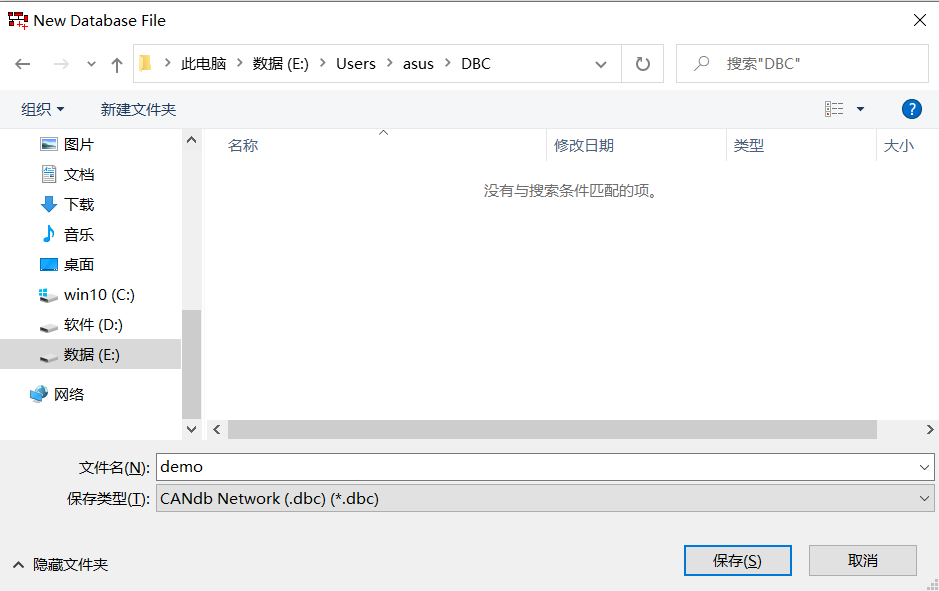Expand the file name history dropdown
This screenshot has width=939, height=591.
point(925,466)
